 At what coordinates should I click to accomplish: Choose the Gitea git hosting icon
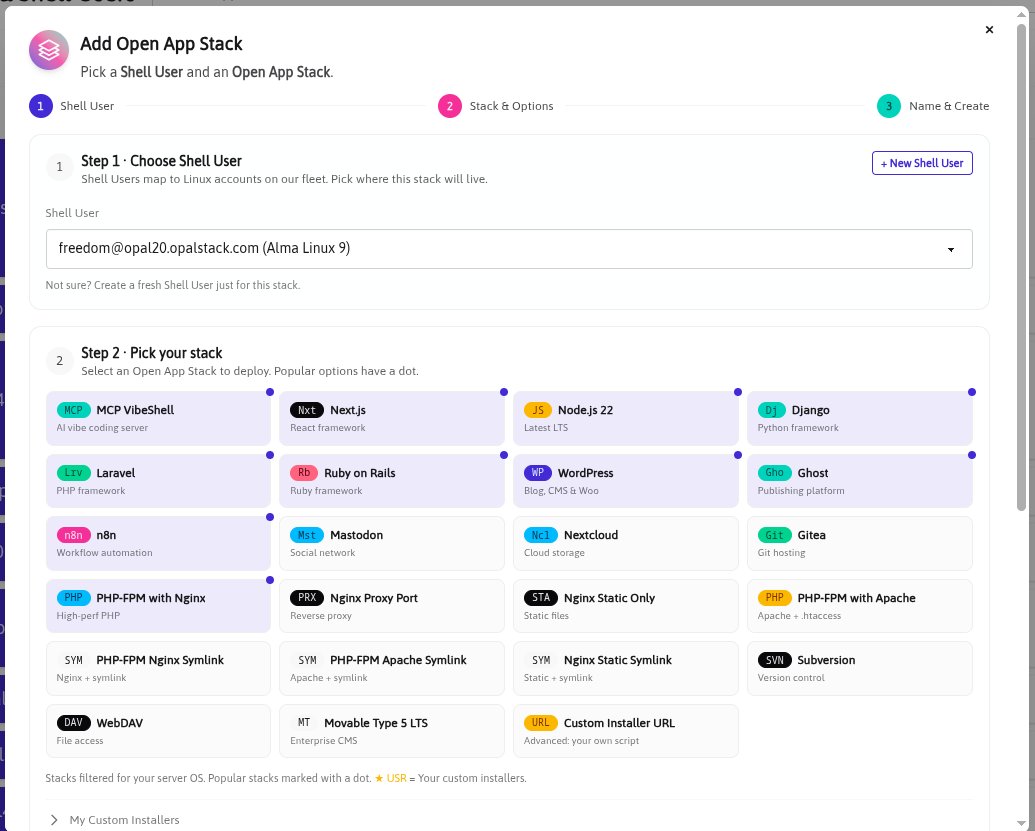[775, 535]
